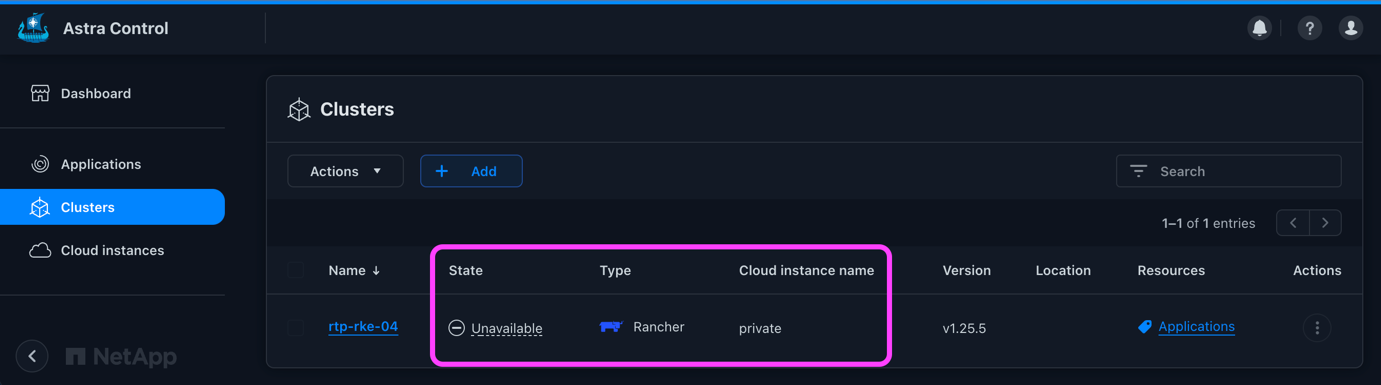Click the Applications tag icon in Resources

pos(1145,326)
